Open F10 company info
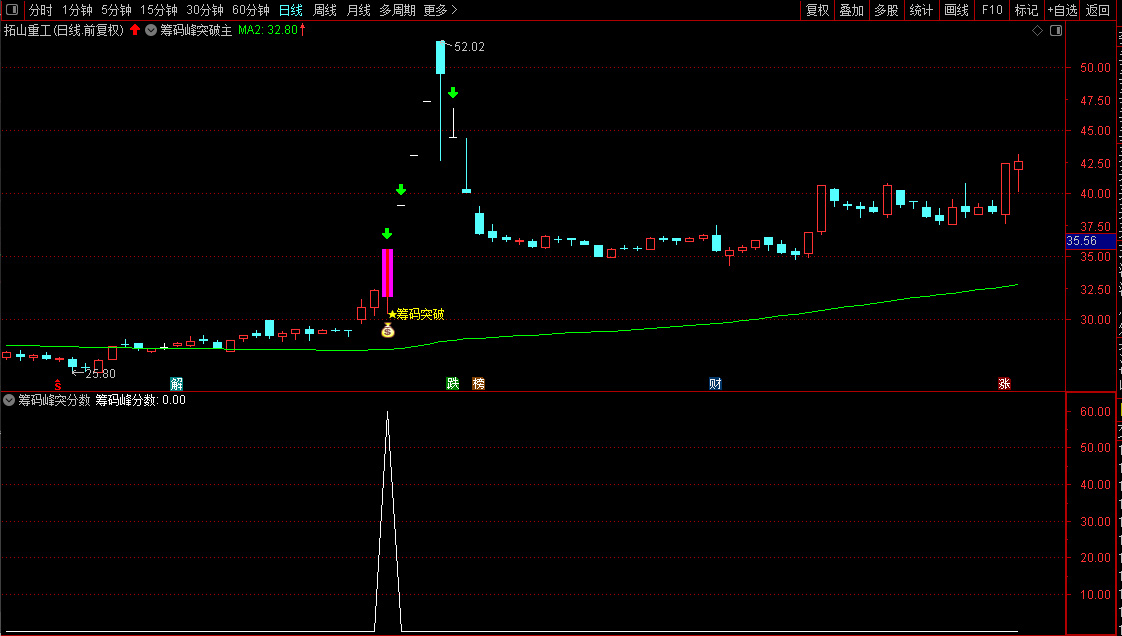The height and width of the screenshot is (636, 1122). 992,10
